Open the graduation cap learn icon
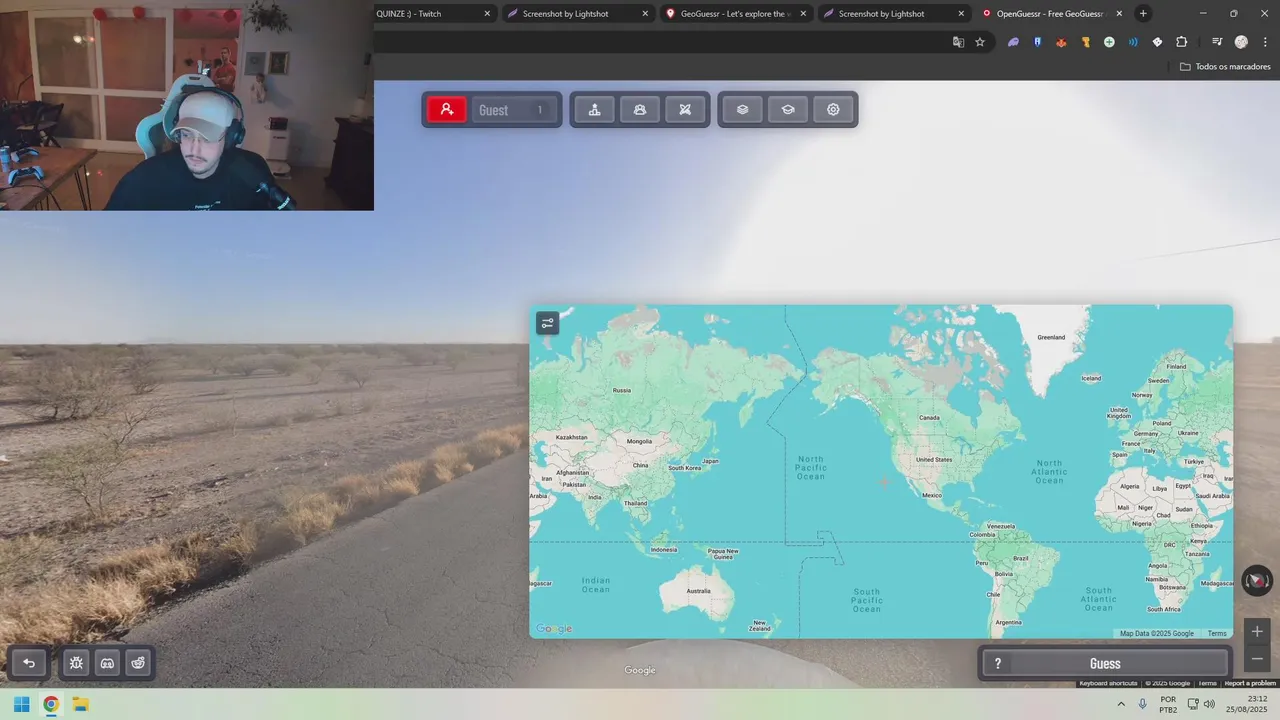This screenshot has width=1280, height=720. (788, 110)
